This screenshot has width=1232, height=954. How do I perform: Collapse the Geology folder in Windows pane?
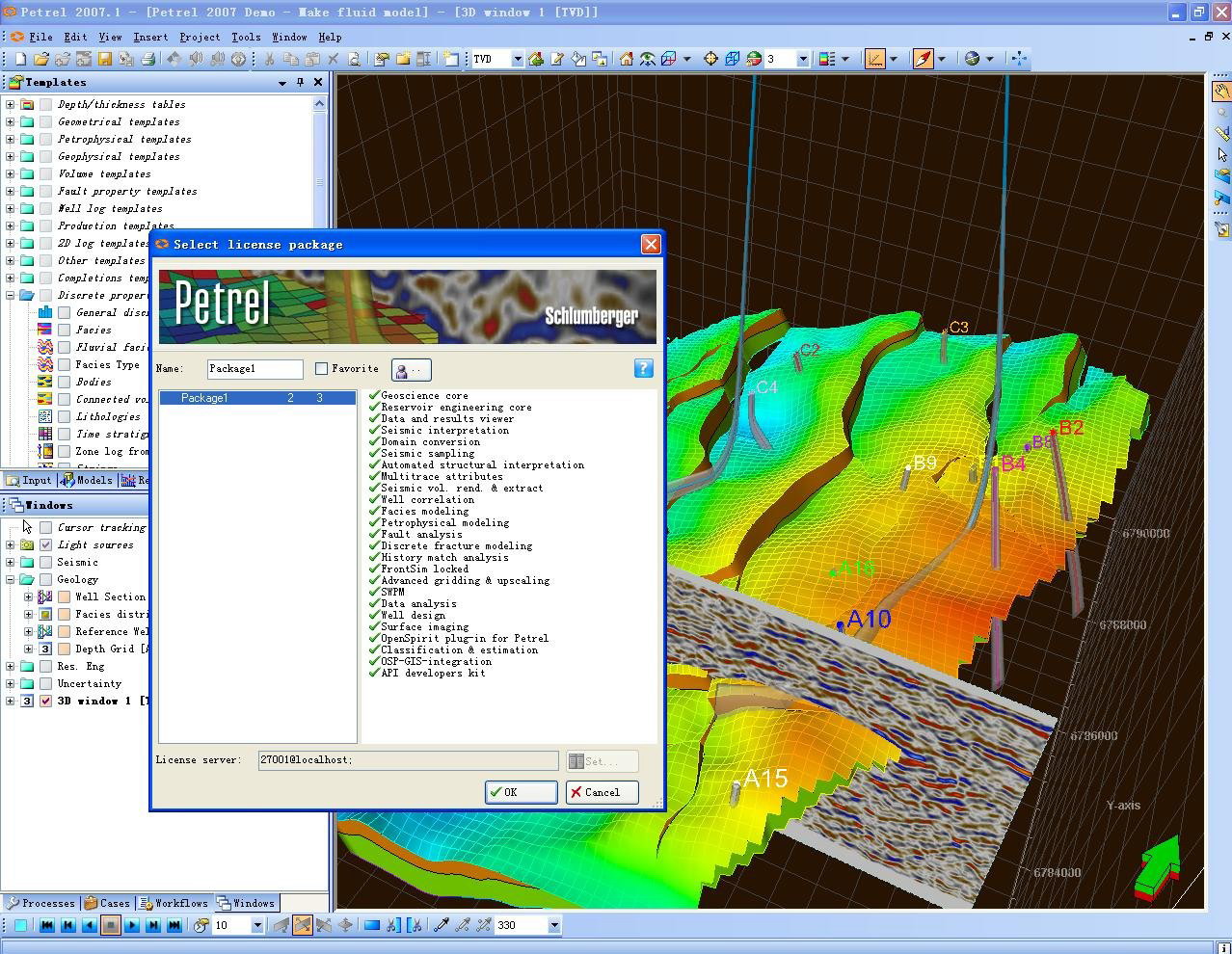(x=10, y=579)
